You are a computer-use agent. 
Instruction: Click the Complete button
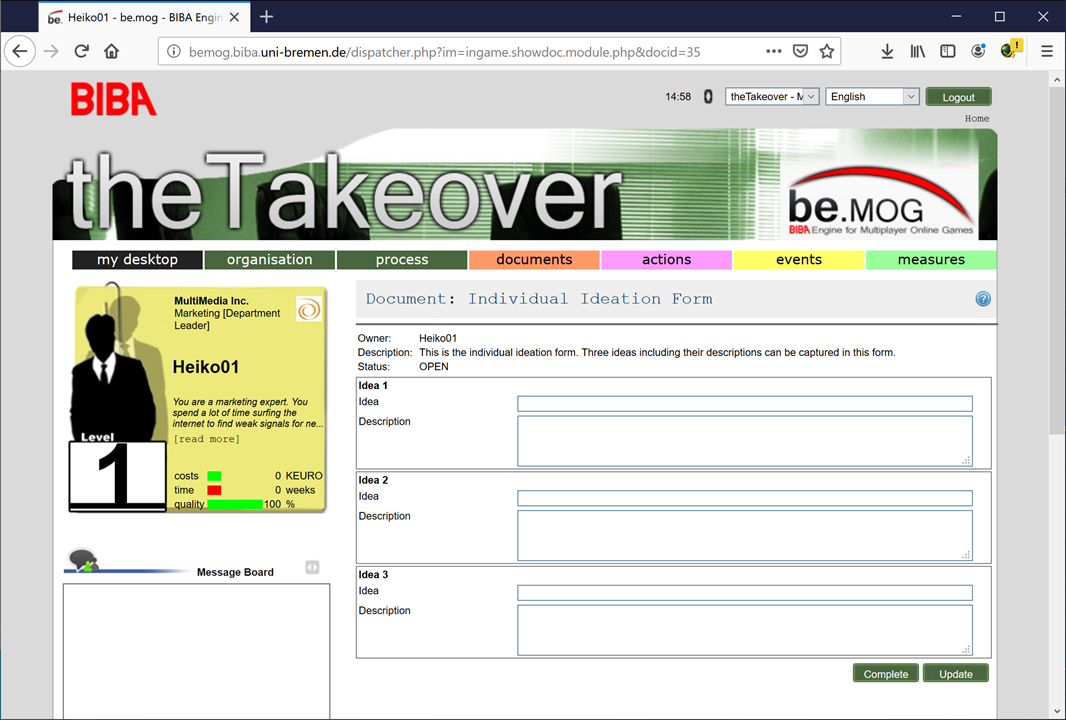tap(886, 674)
